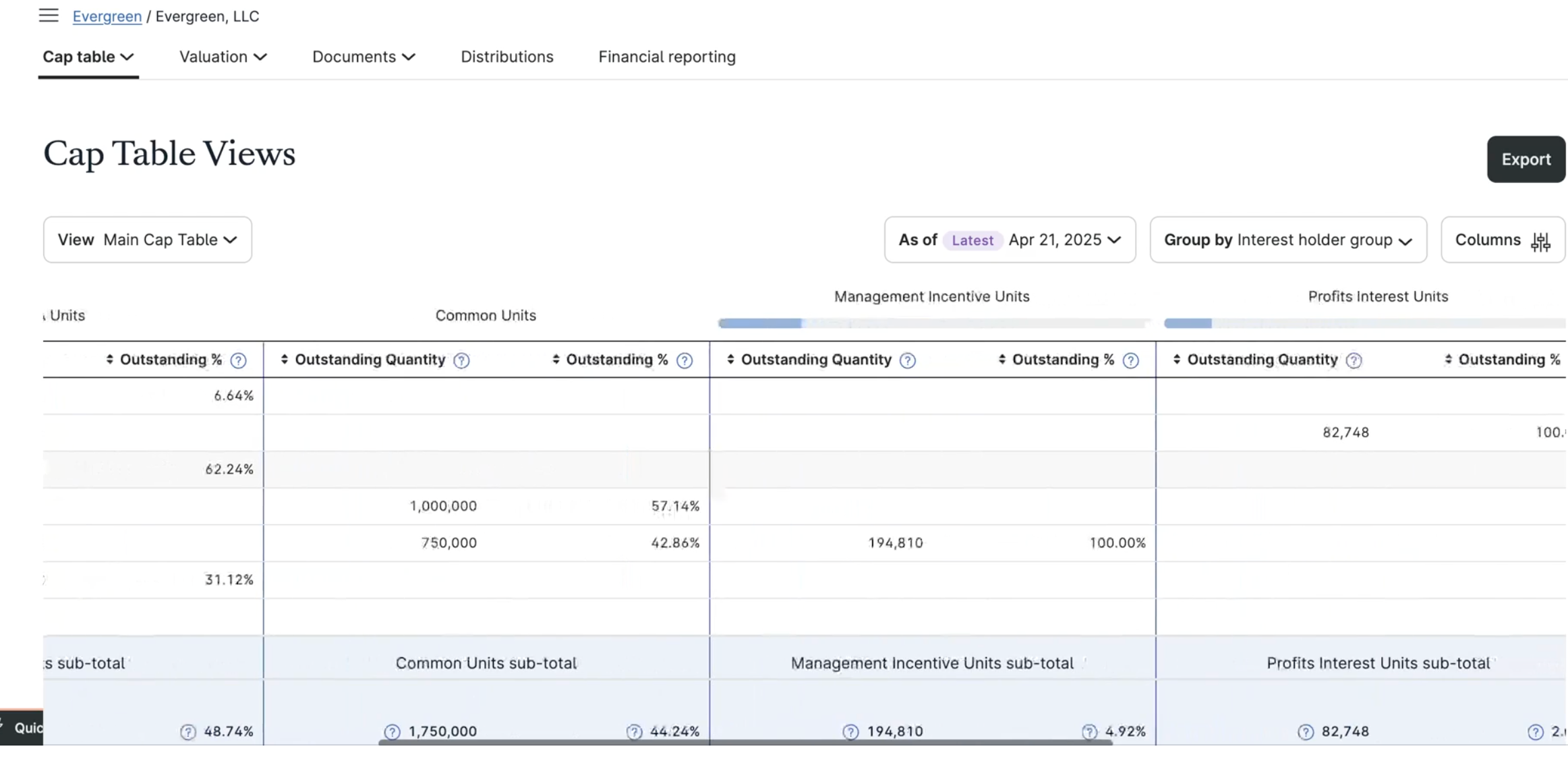The image size is (1568, 784).
Task: Toggle sorting on Common Units Outstanding Quantity column
Action: (x=283, y=360)
